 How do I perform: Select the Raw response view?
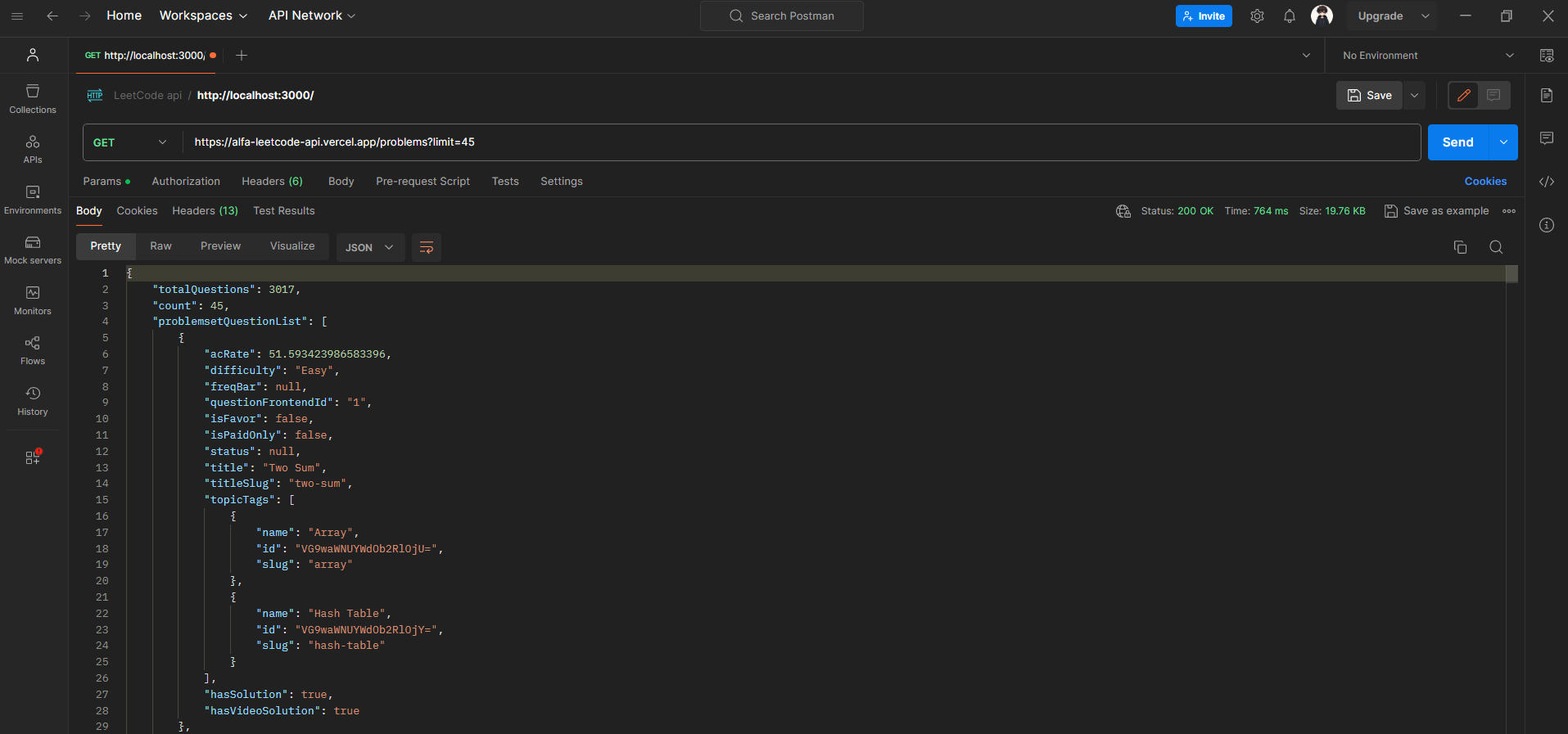tap(160, 246)
